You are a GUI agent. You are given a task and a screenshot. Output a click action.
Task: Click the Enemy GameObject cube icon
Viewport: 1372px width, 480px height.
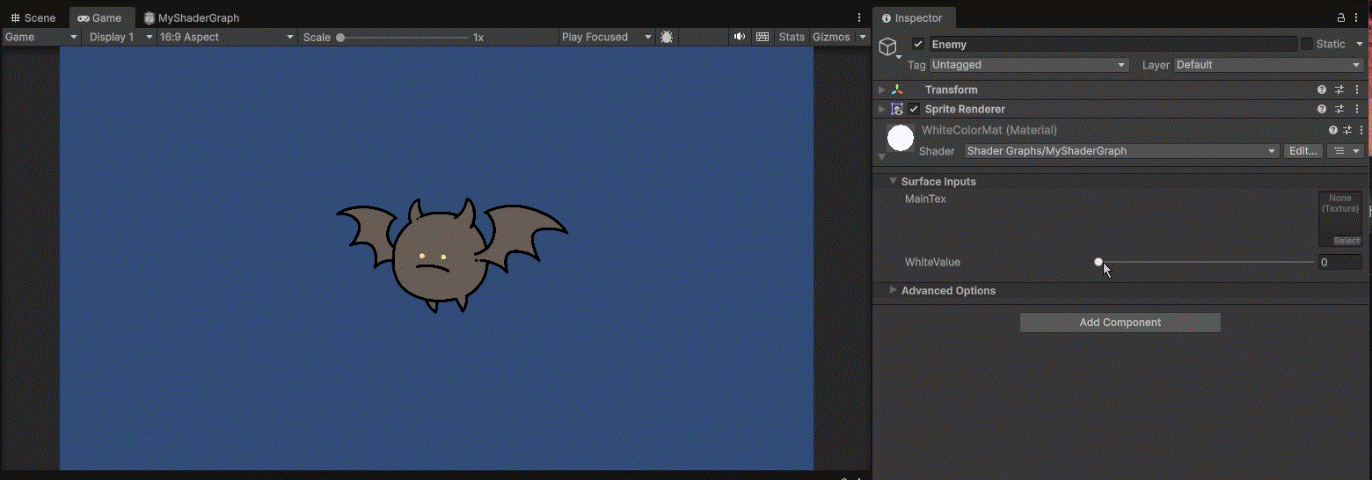[x=886, y=47]
